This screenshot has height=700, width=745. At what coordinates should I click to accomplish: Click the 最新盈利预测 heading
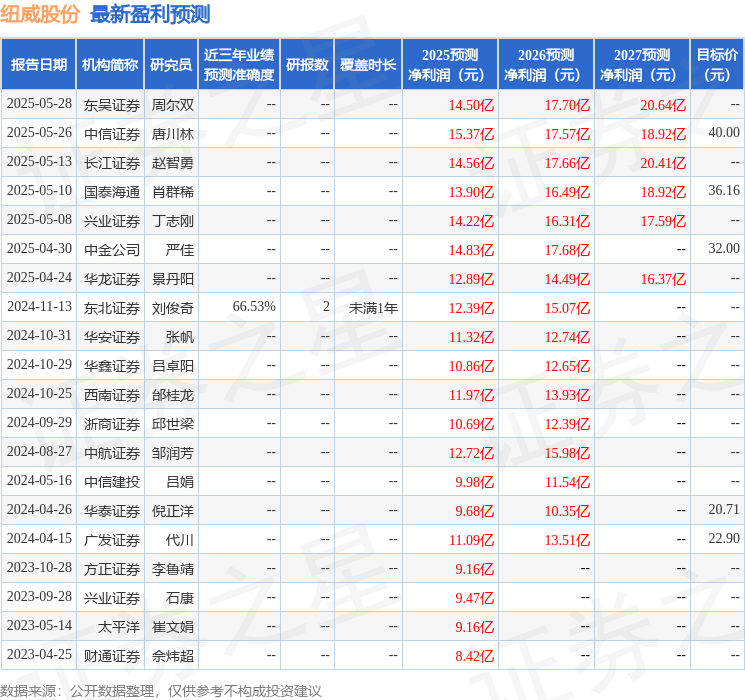(x=150, y=14)
